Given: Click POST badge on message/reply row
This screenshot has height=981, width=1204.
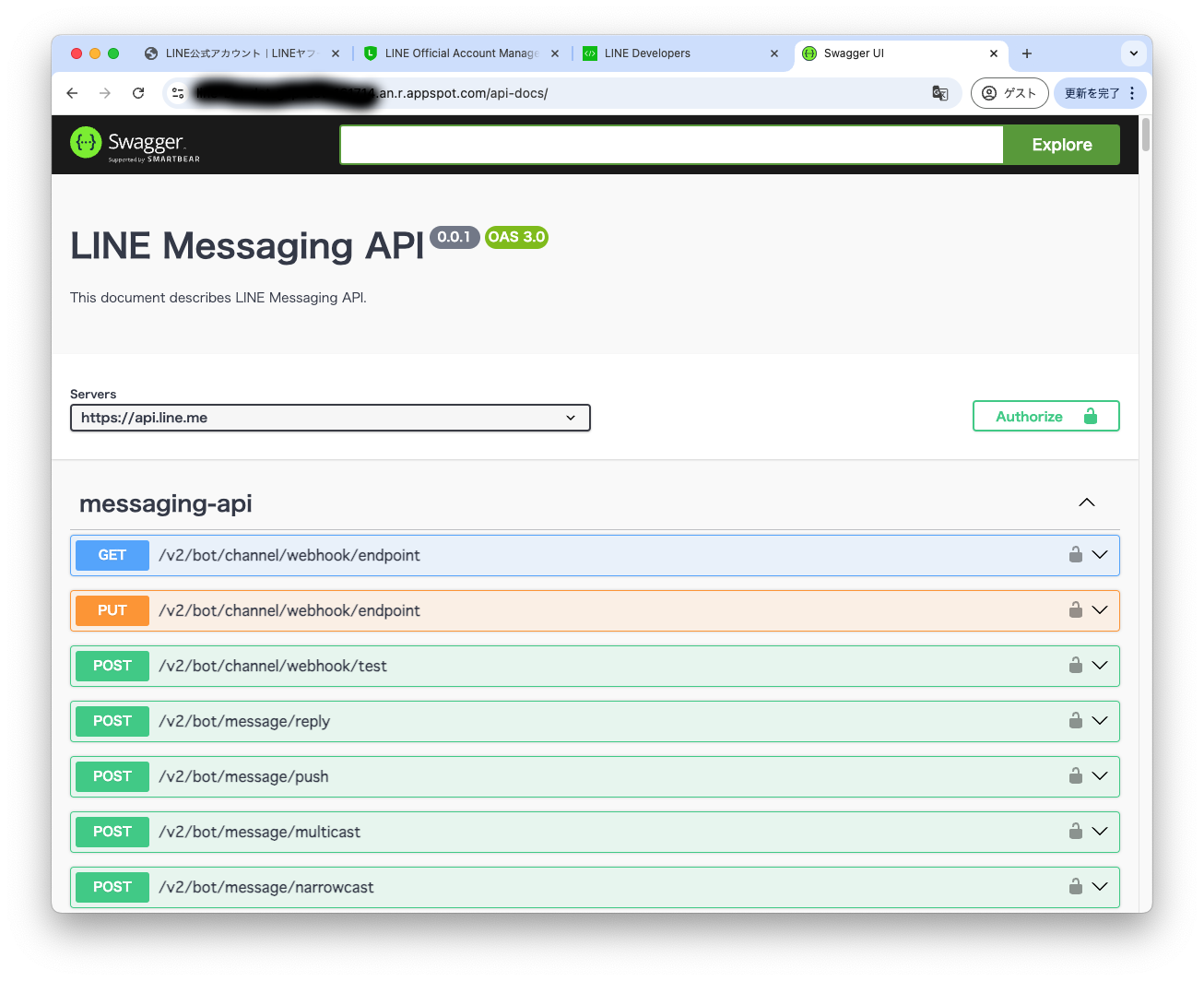Looking at the screenshot, I should pyautogui.click(x=112, y=721).
